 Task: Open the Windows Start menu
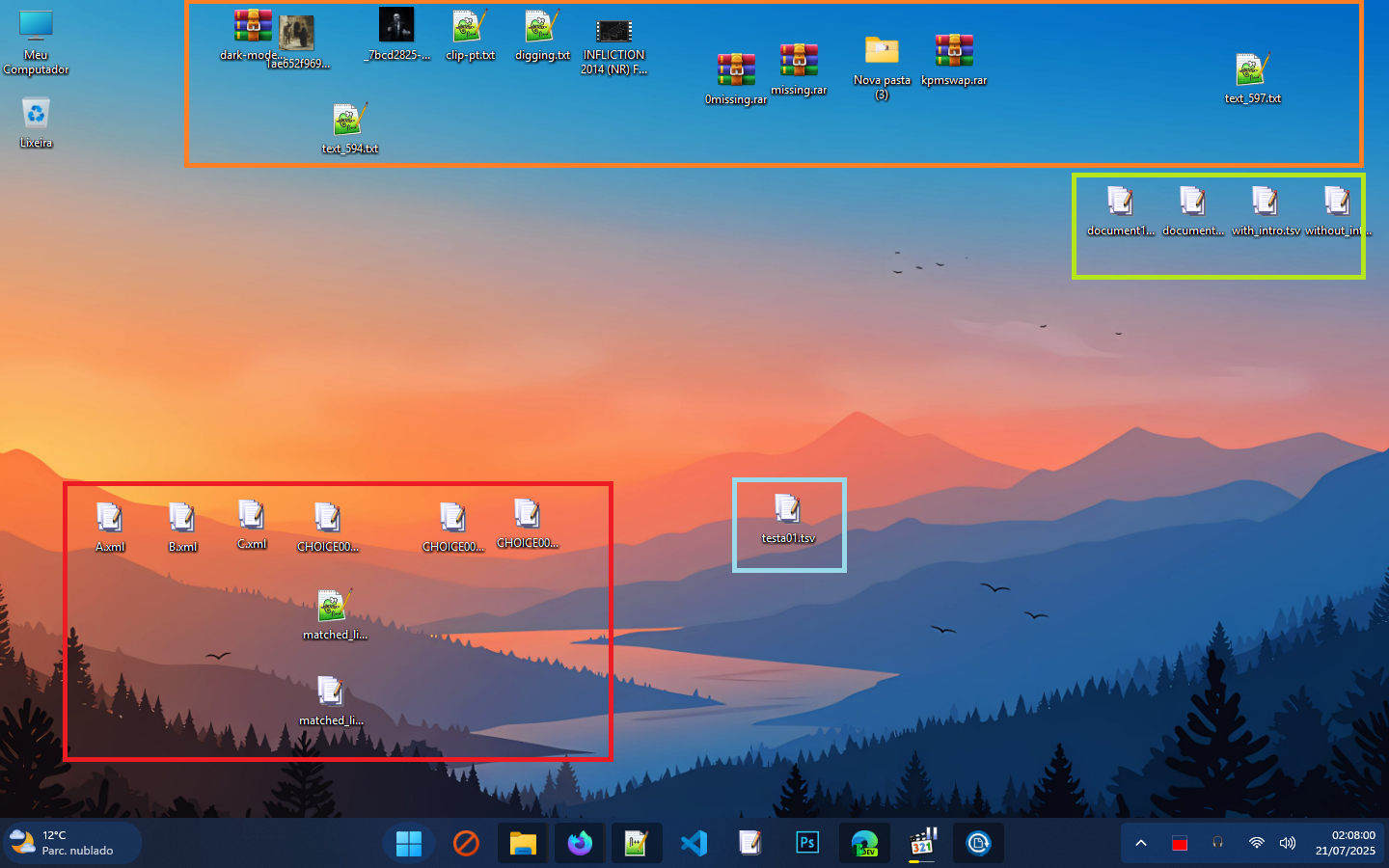point(409,843)
